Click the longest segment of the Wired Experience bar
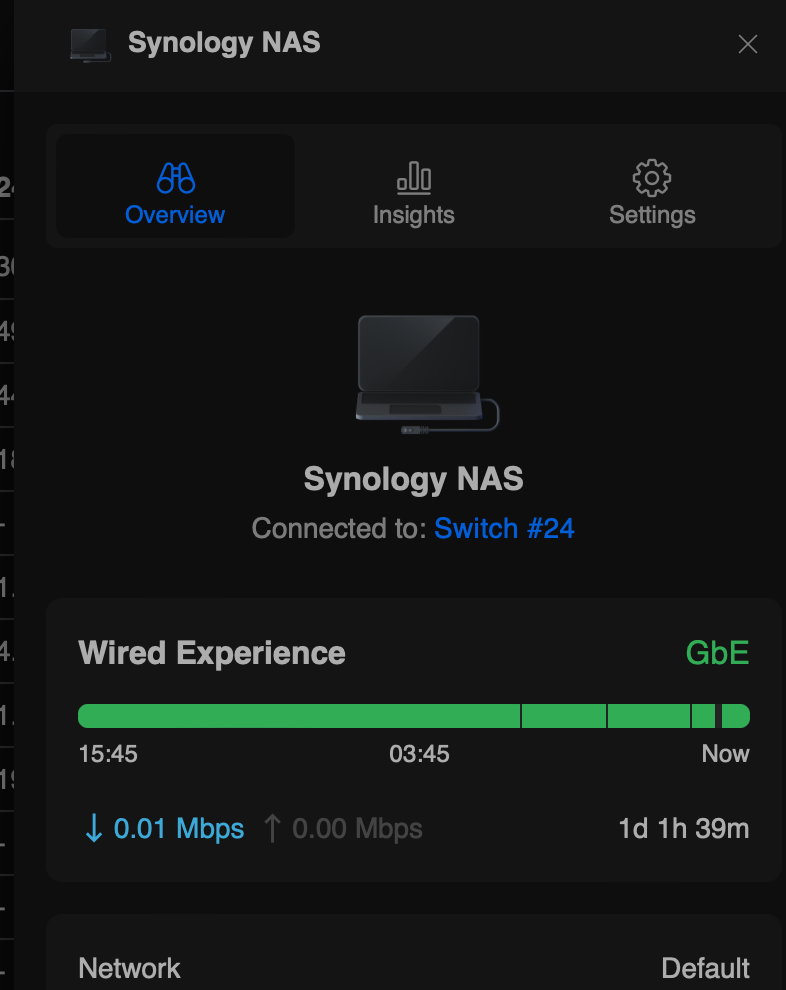 [x=299, y=716]
